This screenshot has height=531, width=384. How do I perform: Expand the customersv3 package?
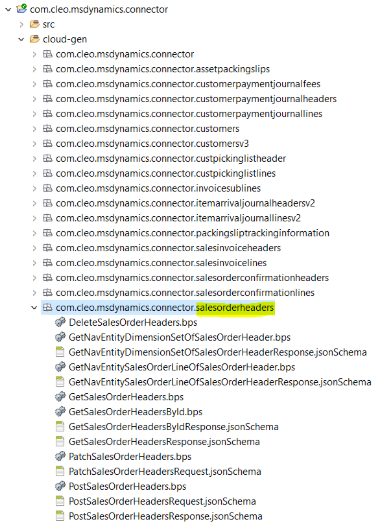[34, 144]
